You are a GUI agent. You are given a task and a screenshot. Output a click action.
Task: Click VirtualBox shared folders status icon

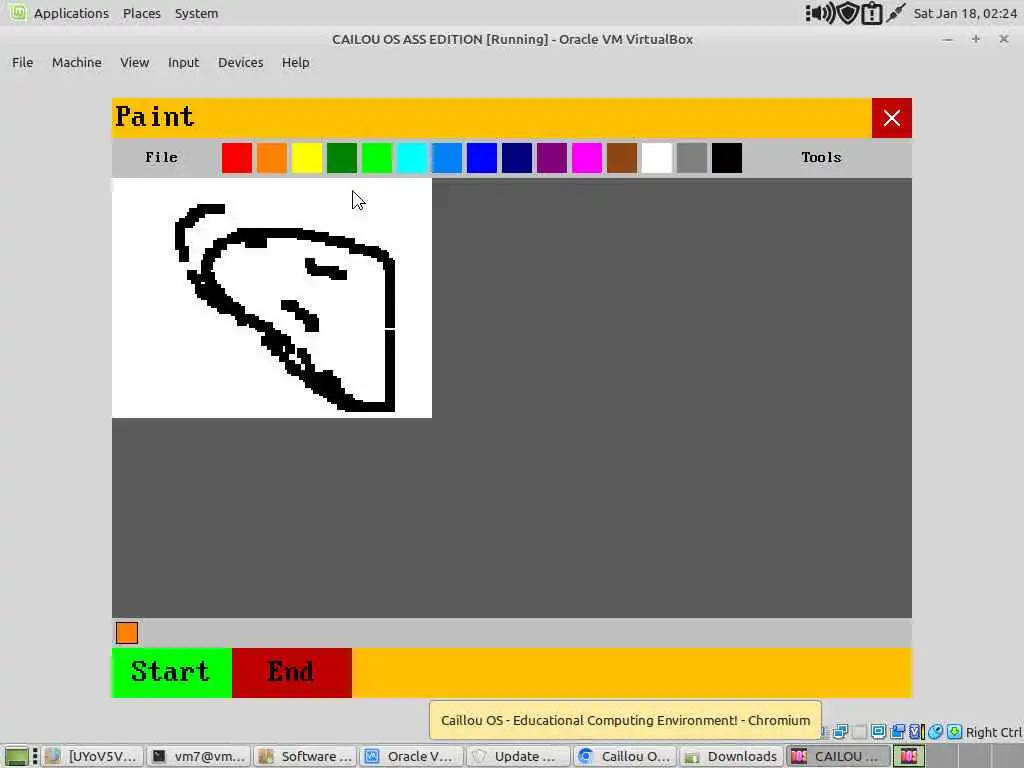pyautogui.click(x=897, y=731)
